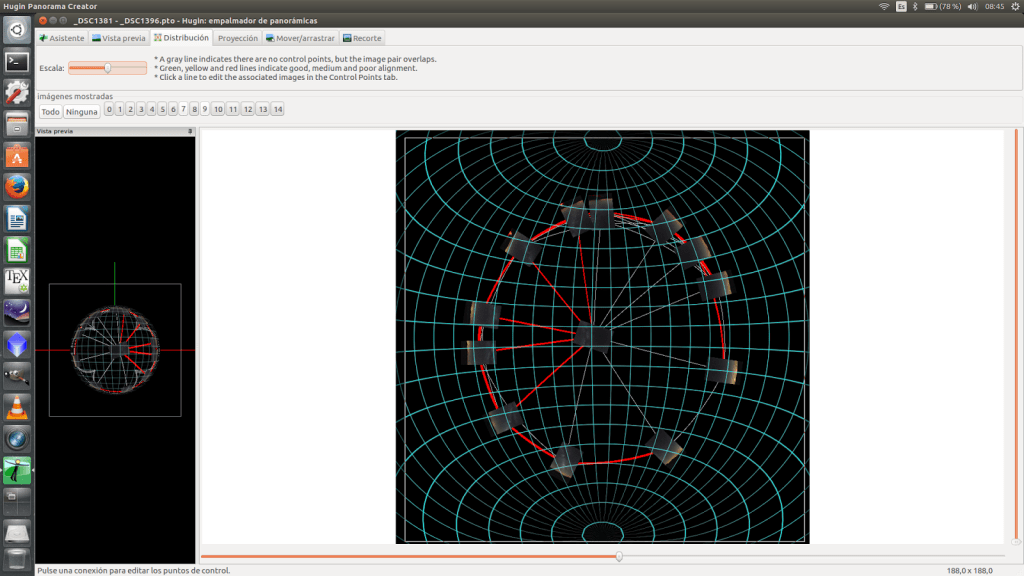The image size is (1024, 576).
Task: Switch to the Mover/arrastrar tab
Action: coord(301,38)
